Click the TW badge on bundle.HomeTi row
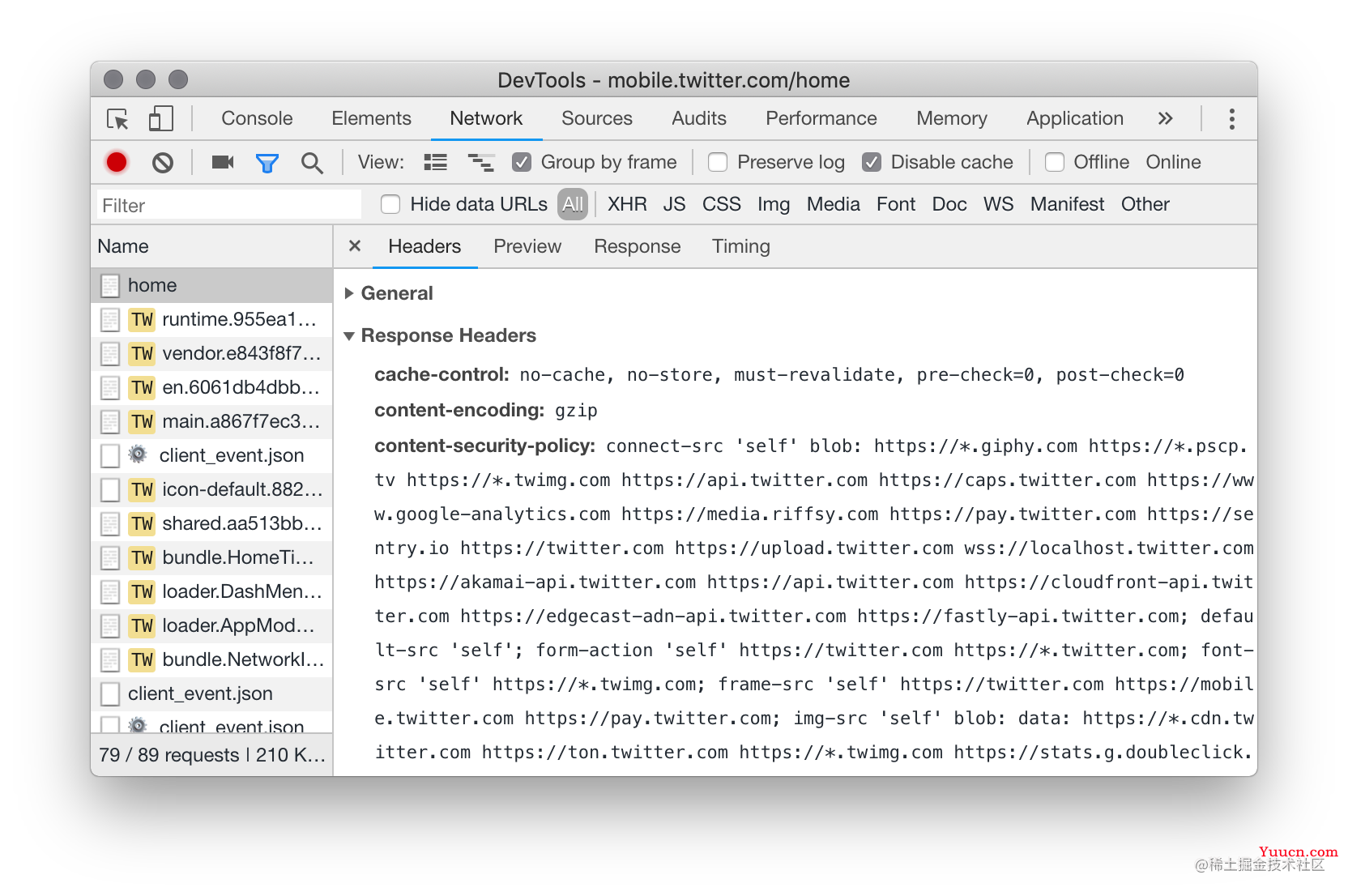The image size is (1348, 896). click(142, 557)
